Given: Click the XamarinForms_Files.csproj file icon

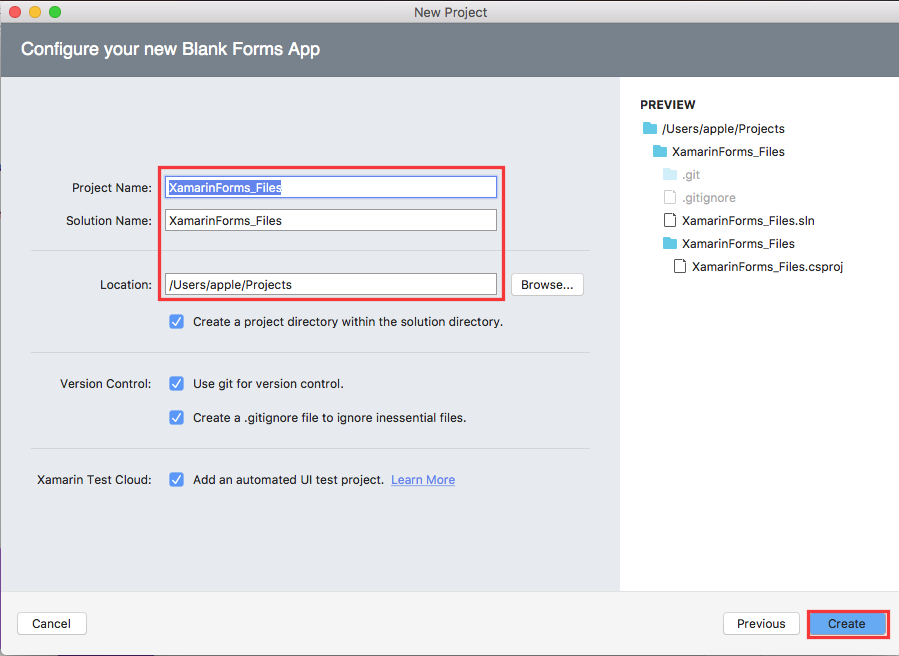Looking at the screenshot, I should (x=680, y=267).
